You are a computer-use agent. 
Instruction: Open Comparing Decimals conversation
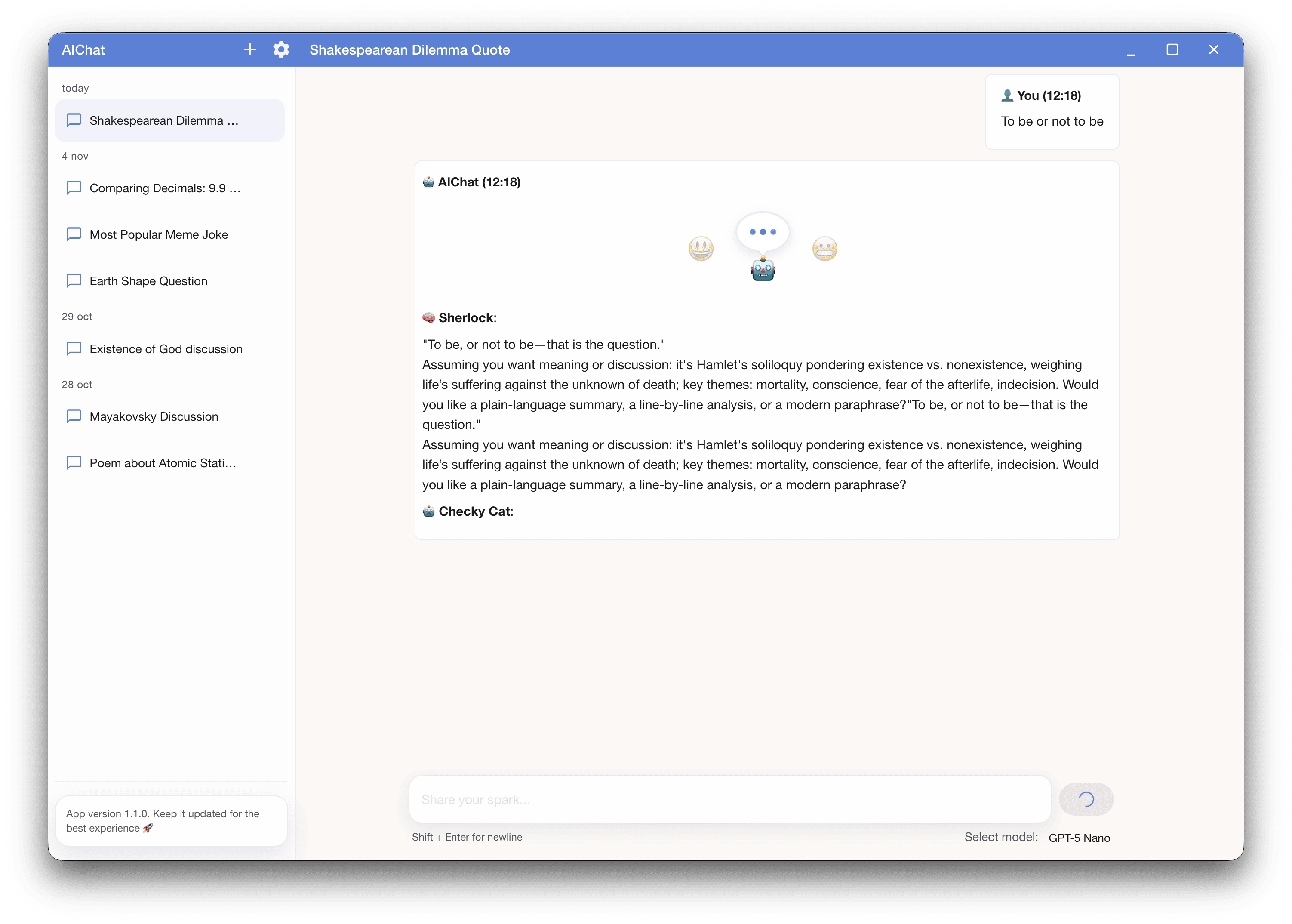[x=165, y=188]
